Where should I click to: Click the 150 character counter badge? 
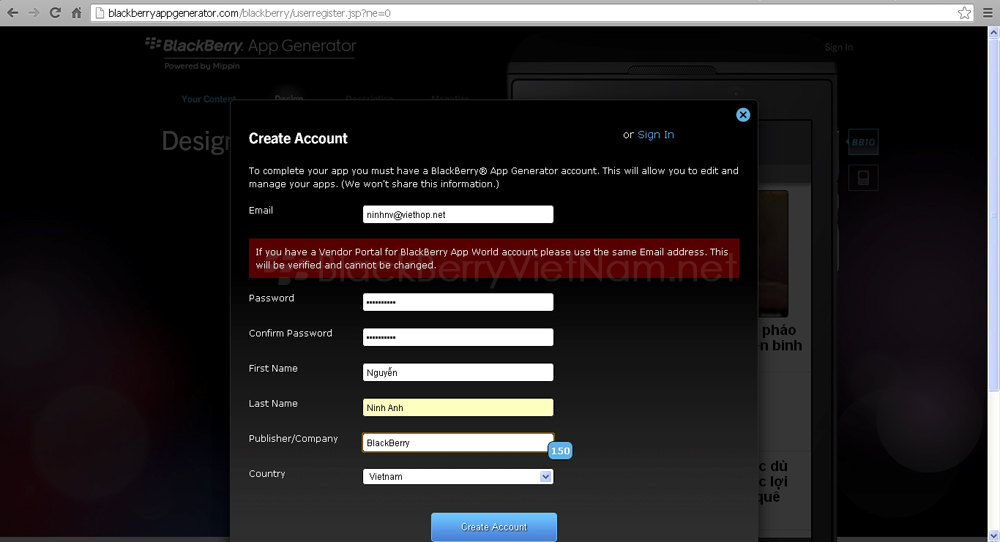click(x=560, y=451)
